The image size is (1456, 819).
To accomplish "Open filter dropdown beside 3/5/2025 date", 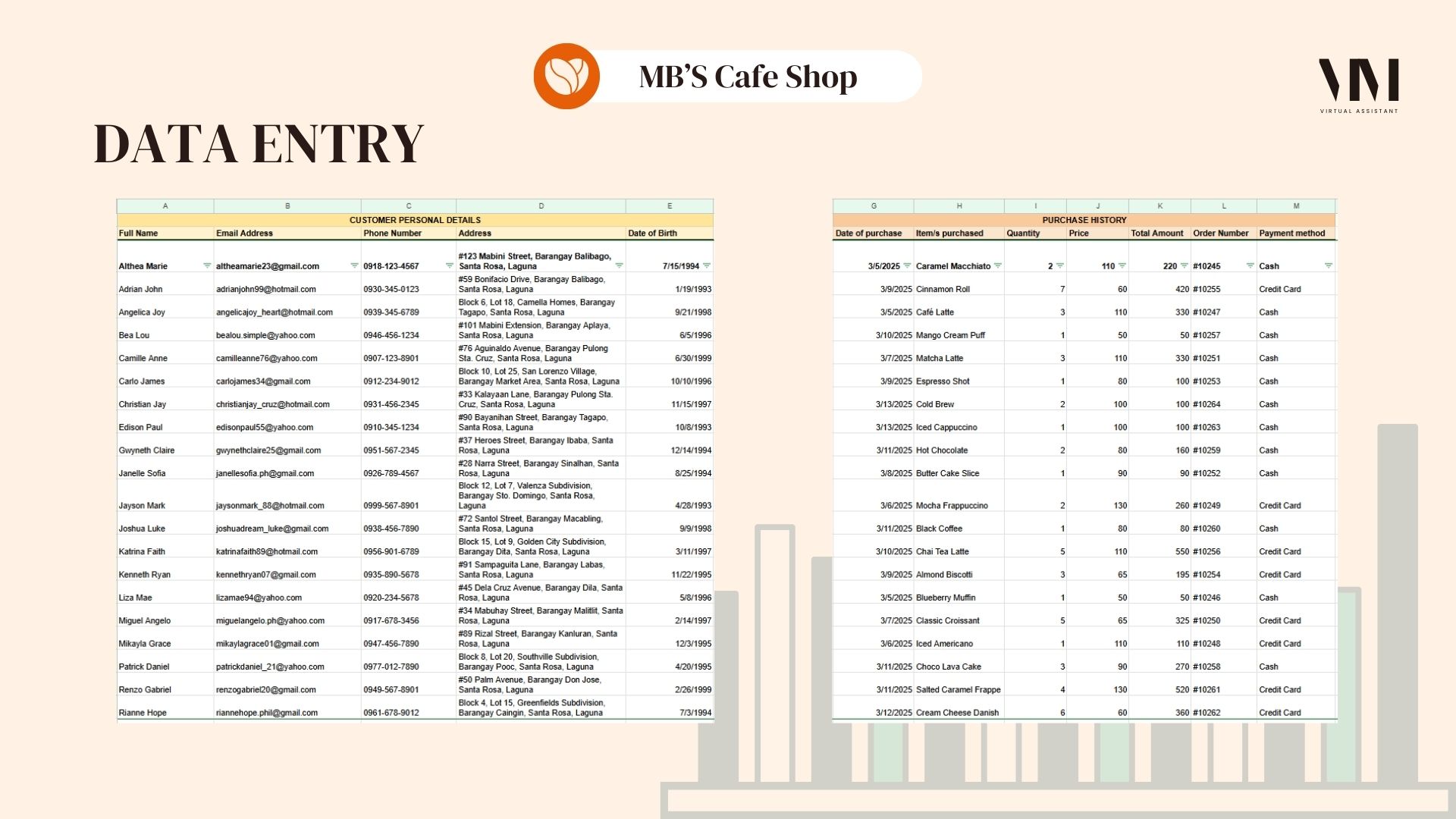I will point(907,266).
